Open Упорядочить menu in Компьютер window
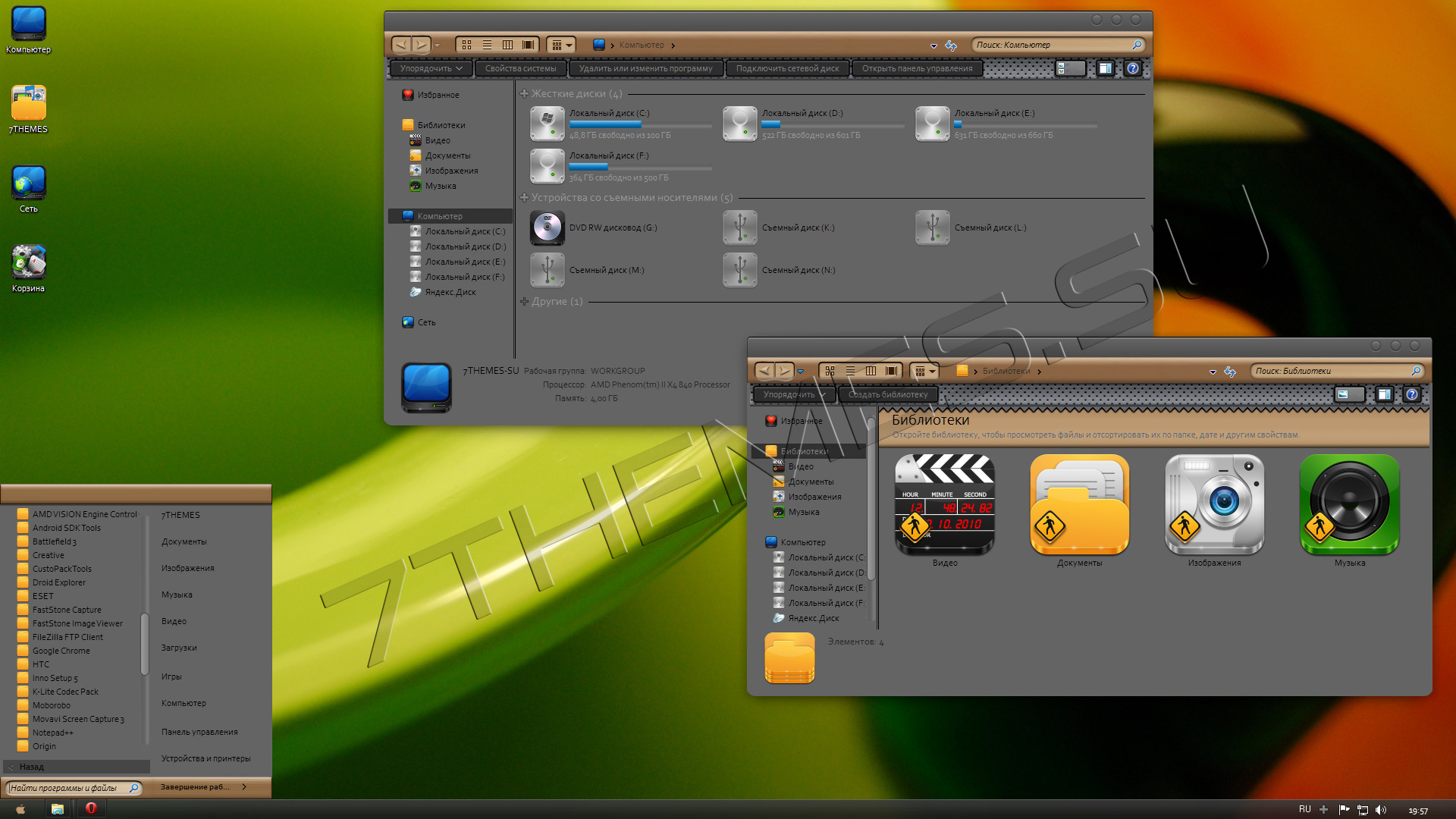Screen dimensions: 1456x819 click(x=431, y=68)
